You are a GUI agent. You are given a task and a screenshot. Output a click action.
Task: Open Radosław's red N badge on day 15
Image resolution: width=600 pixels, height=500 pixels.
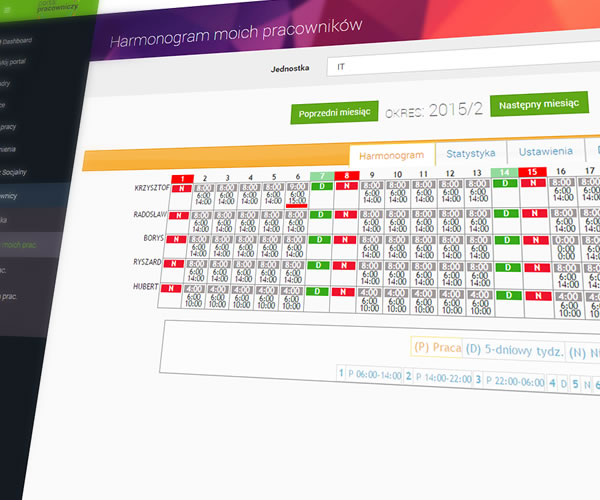pos(535,213)
